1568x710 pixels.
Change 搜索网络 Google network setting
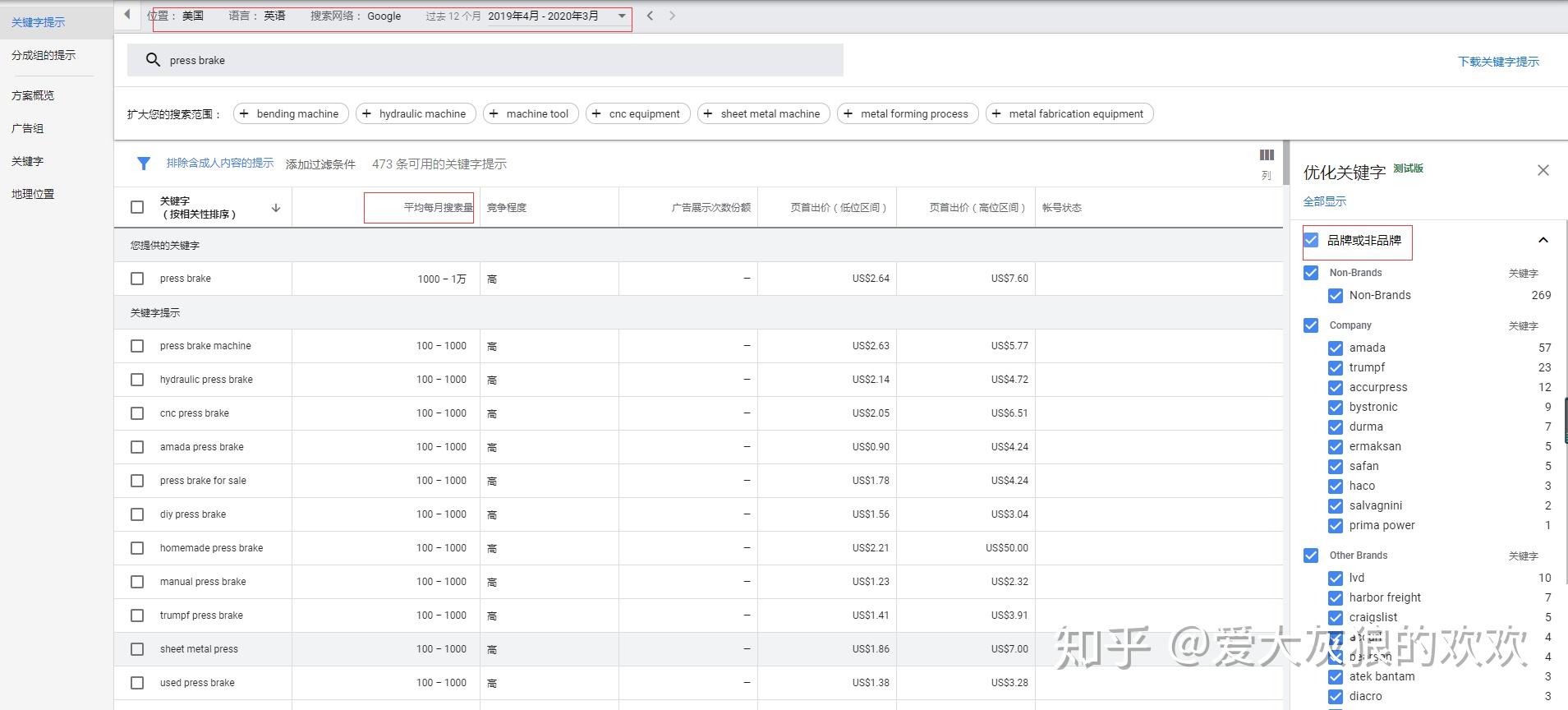[x=356, y=16]
